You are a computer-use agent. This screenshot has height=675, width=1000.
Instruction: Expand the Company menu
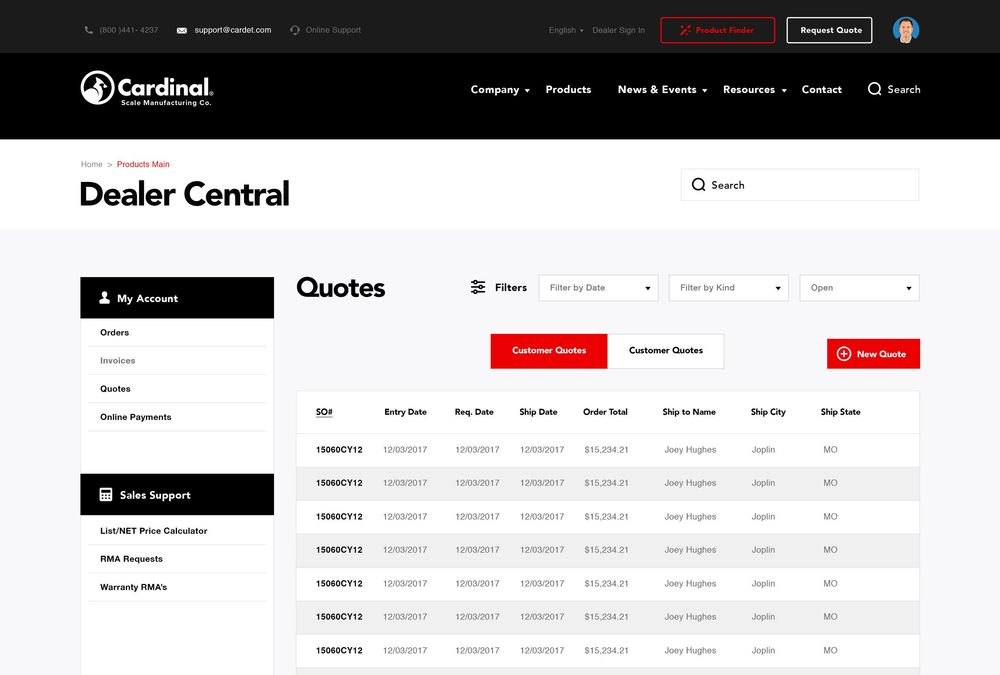(500, 90)
